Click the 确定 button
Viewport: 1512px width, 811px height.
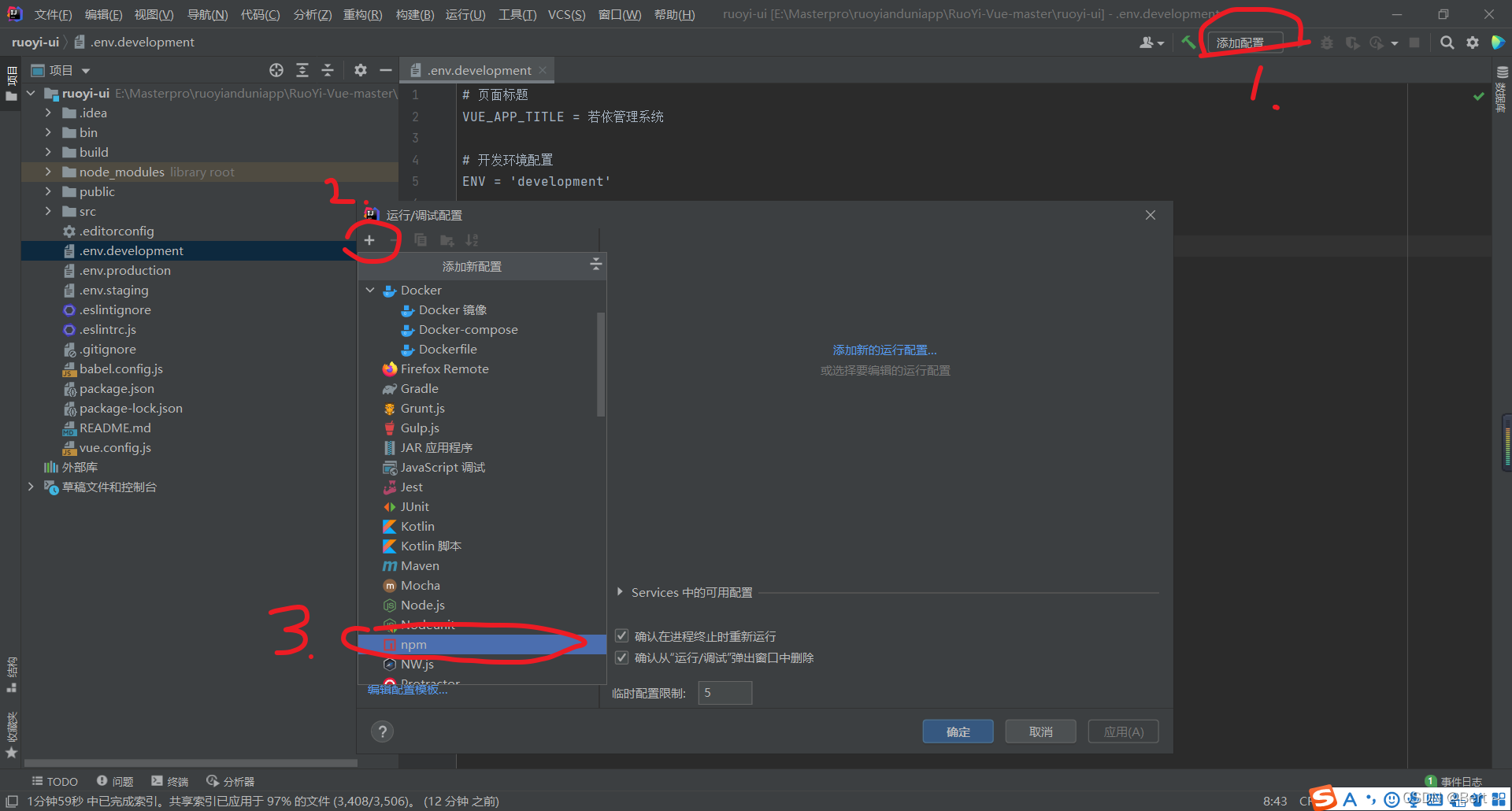click(958, 731)
